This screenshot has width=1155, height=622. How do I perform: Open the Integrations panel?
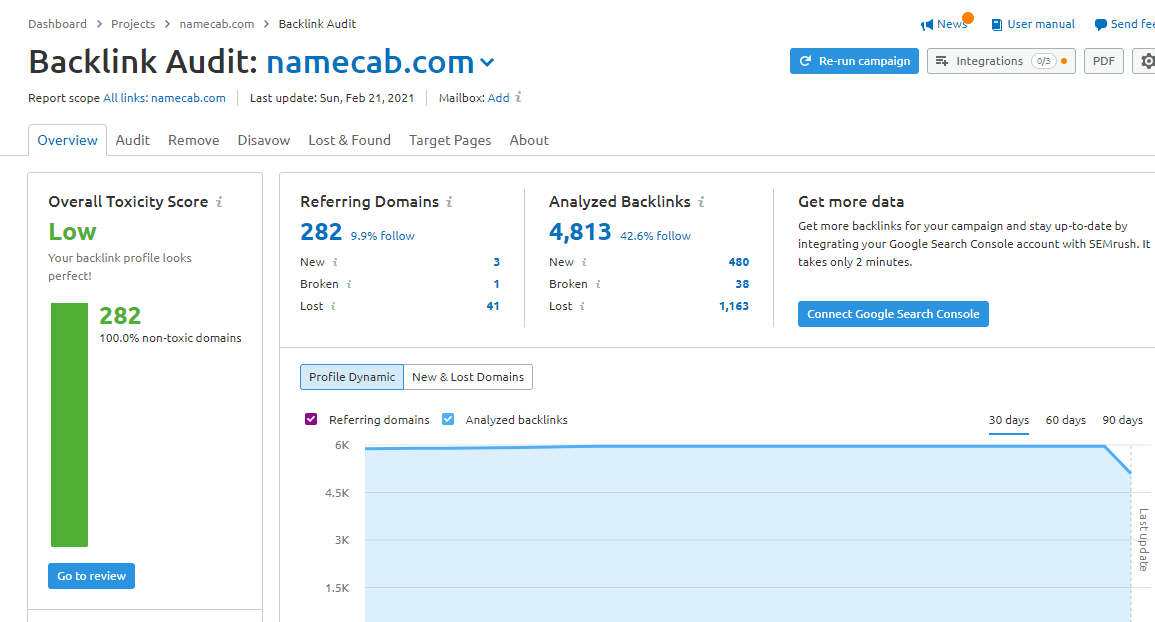(x=1000, y=61)
